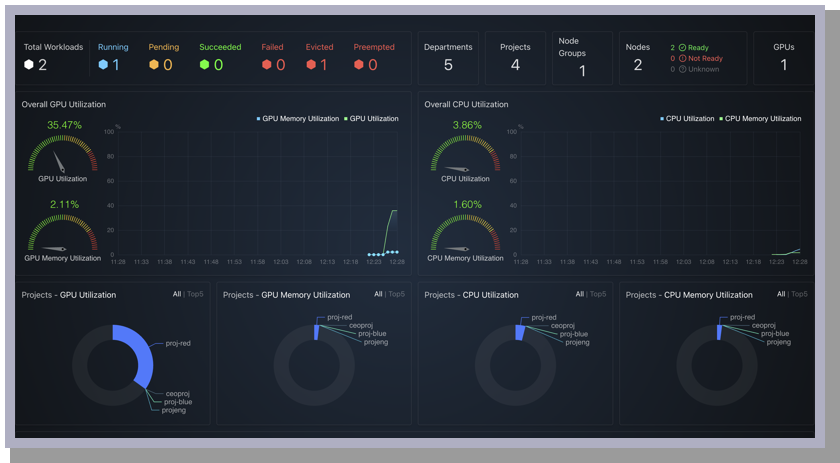840x463 pixels.
Task: Toggle the GPU Utilization legend series
Action: (x=371, y=119)
